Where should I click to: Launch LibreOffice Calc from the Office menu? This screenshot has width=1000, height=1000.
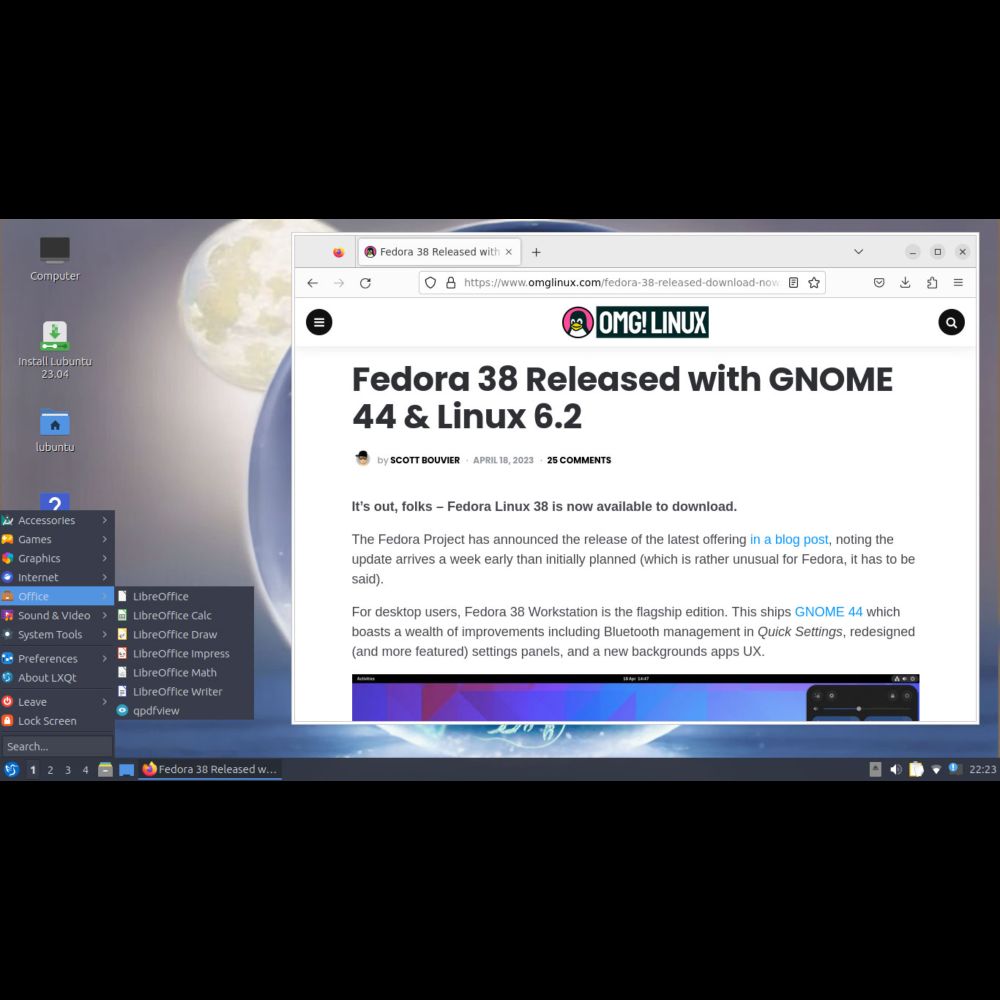(184, 615)
